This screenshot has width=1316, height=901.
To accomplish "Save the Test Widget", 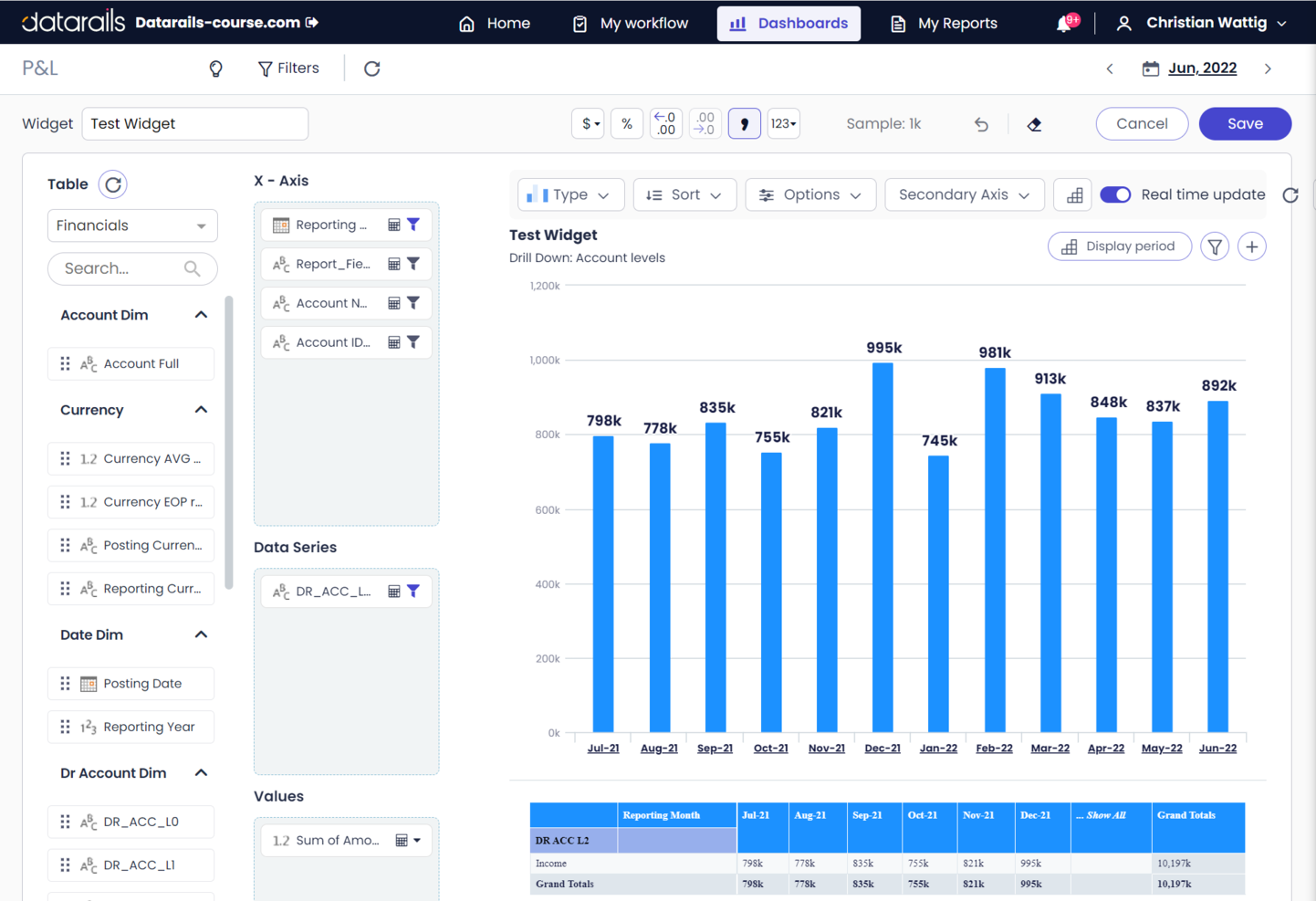I will 1245,123.
